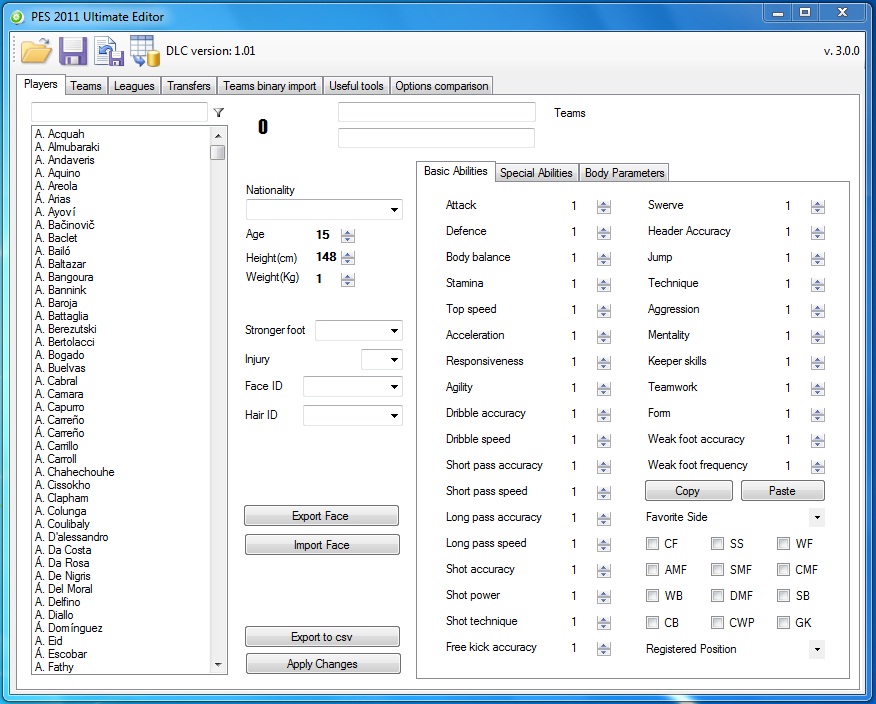
Task: Adjust the Form value spinner
Action: (x=817, y=414)
